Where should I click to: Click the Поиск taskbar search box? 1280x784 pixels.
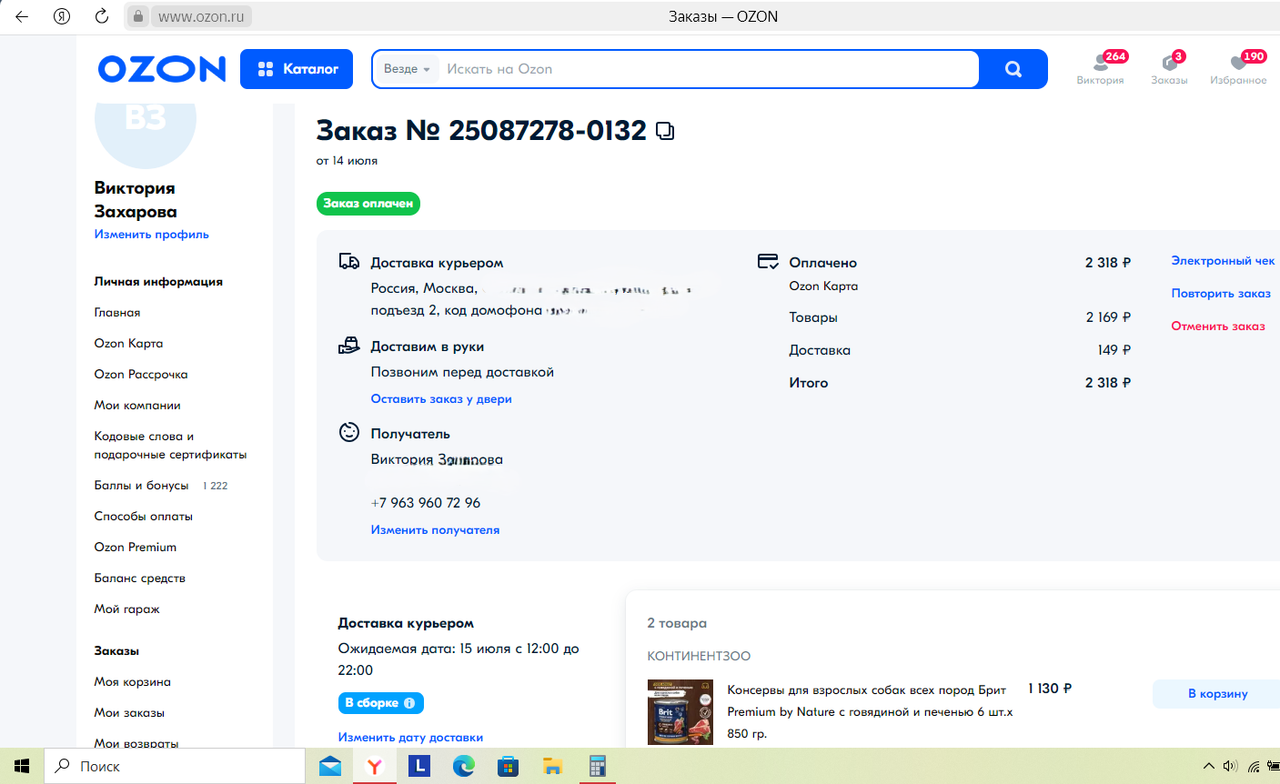[x=175, y=766]
